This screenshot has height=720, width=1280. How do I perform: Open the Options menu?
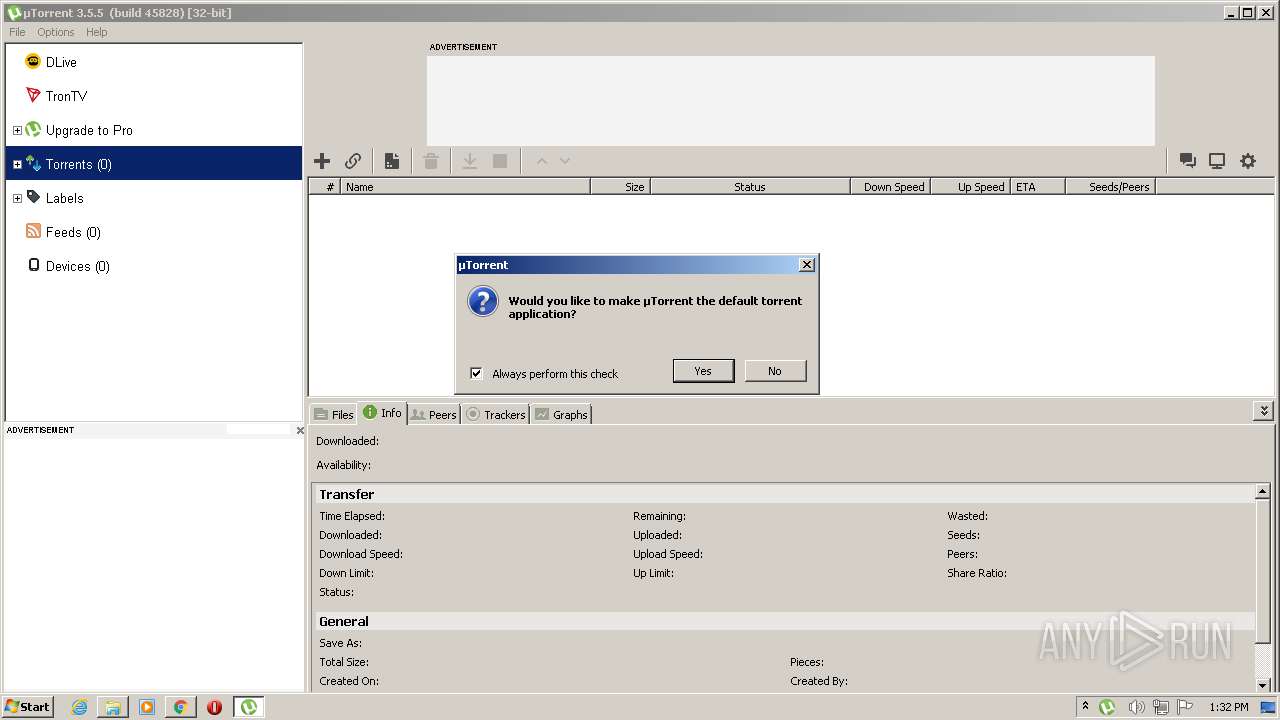(x=56, y=32)
